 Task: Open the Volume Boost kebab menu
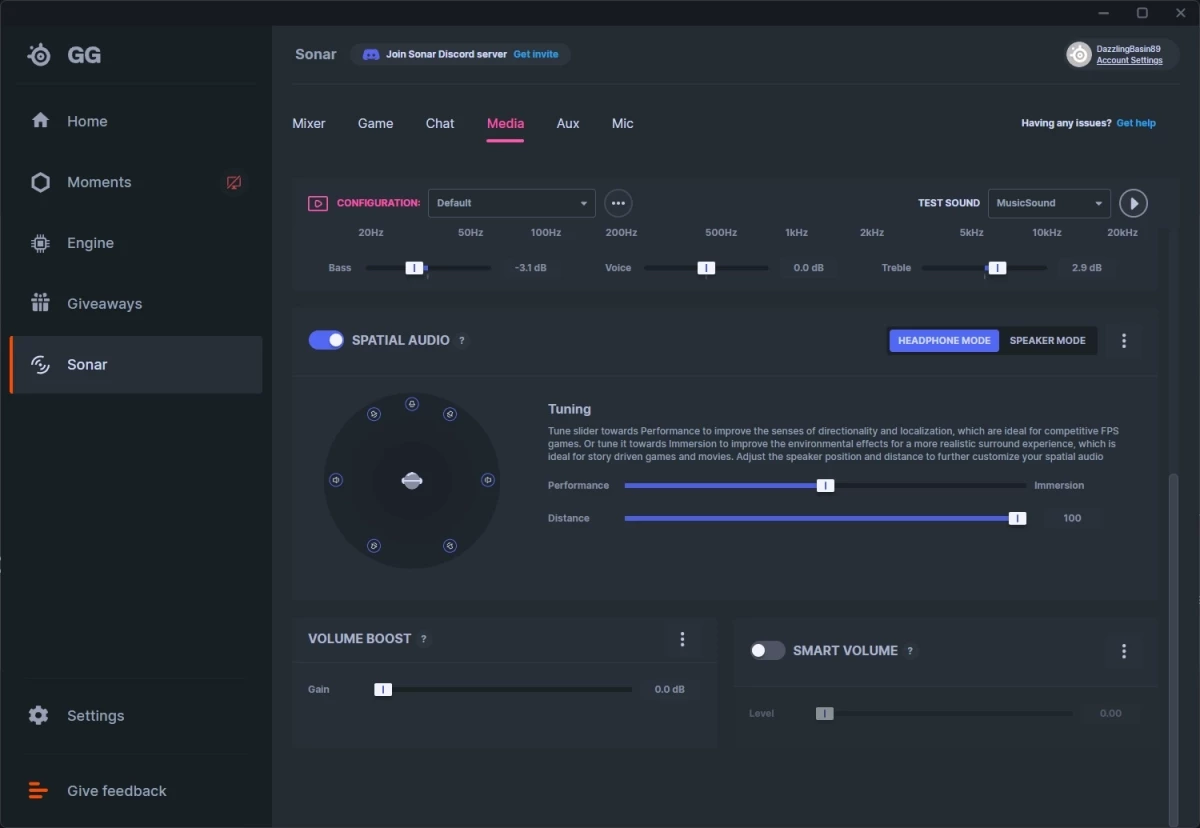coord(682,639)
